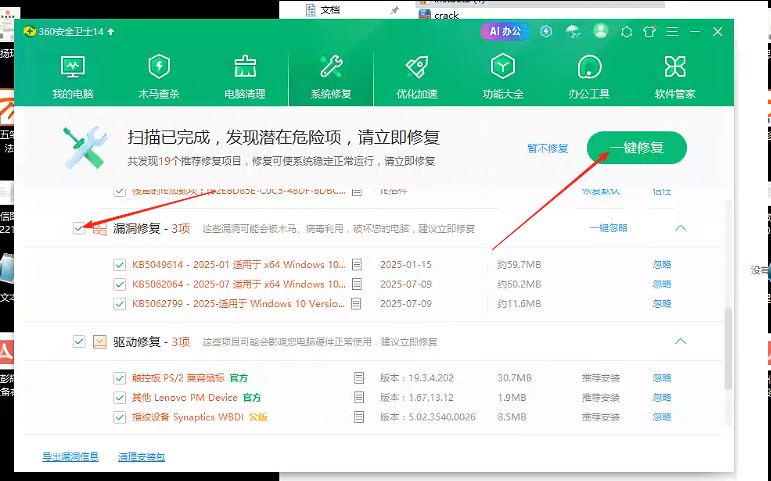Open the 我的电脑 tab
The image size is (771, 481).
(x=73, y=77)
